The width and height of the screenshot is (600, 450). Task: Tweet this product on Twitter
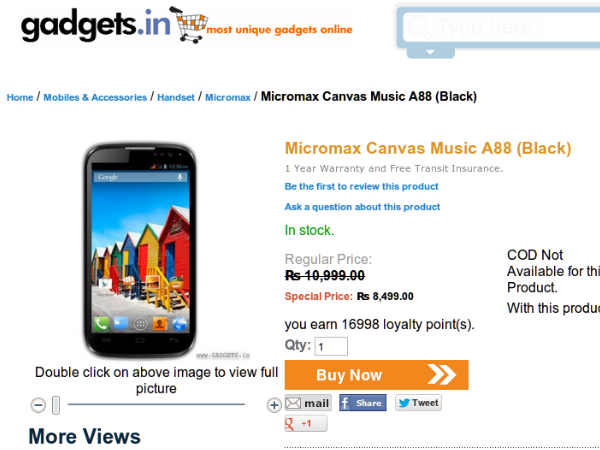coord(417,403)
